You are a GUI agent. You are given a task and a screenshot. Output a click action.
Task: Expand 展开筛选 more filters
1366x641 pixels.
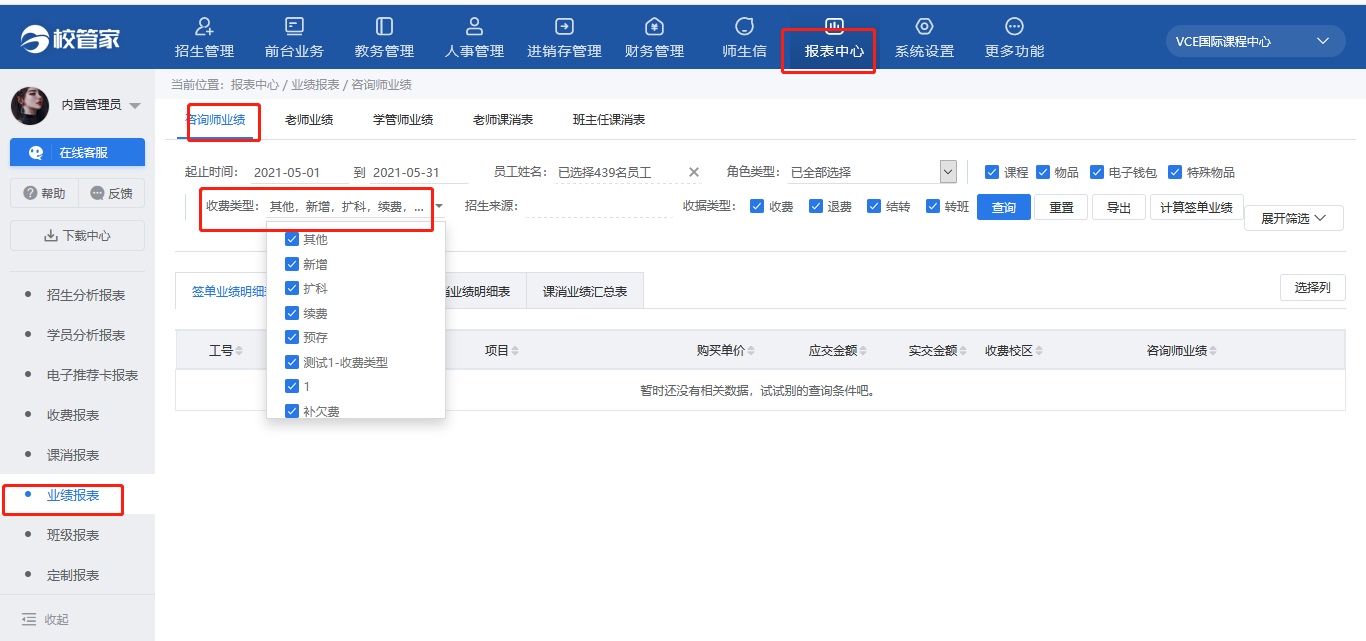point(1294,218)
